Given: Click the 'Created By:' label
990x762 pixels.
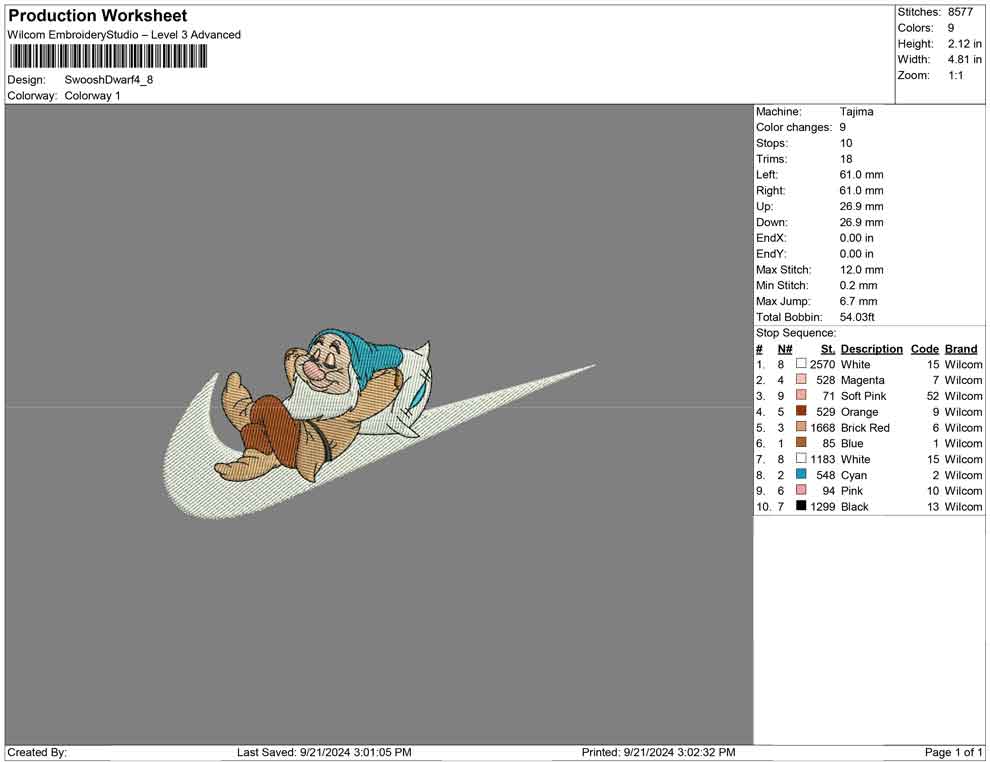Looking at the screenshot, I should pos(37,752).
